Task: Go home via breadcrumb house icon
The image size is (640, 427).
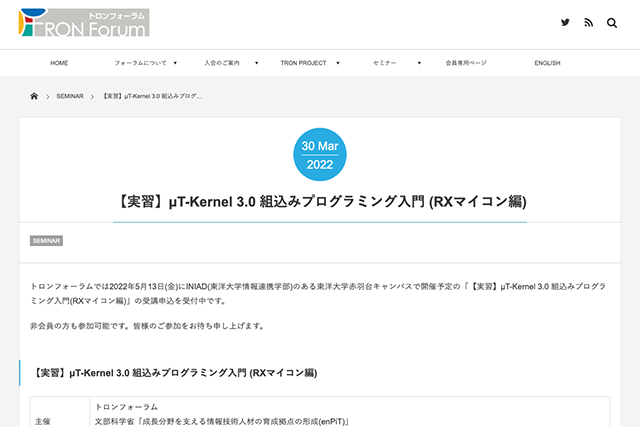Action: tap(34, 96)
